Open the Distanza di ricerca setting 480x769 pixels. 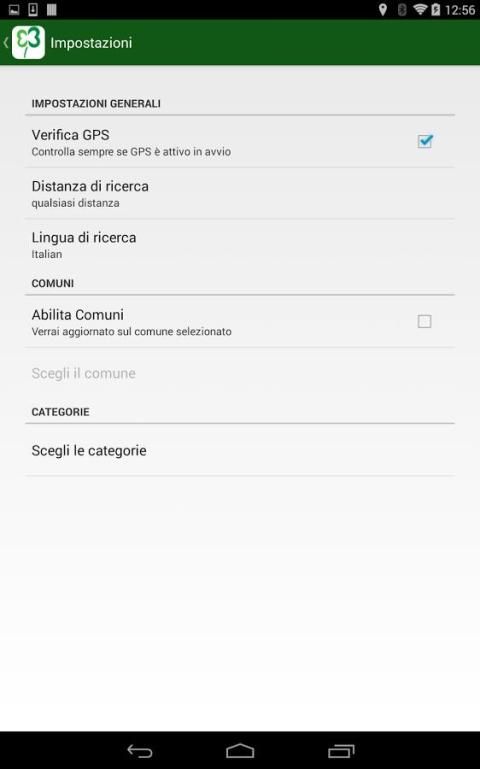click(240, 193)
